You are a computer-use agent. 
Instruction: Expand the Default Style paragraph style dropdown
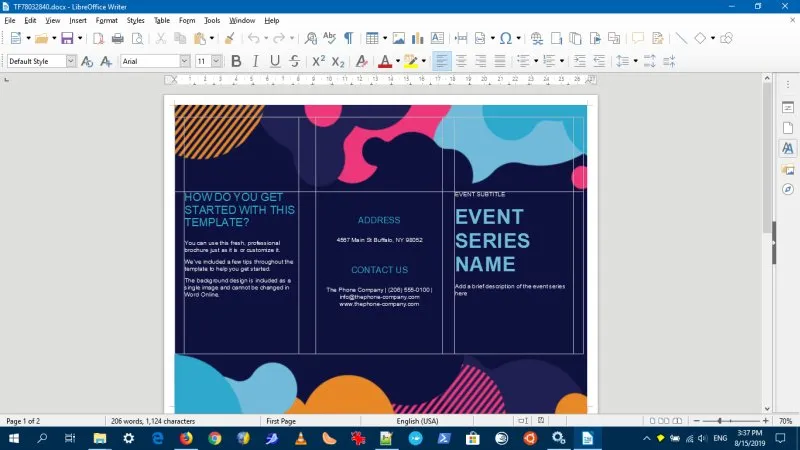coord(71,61)
